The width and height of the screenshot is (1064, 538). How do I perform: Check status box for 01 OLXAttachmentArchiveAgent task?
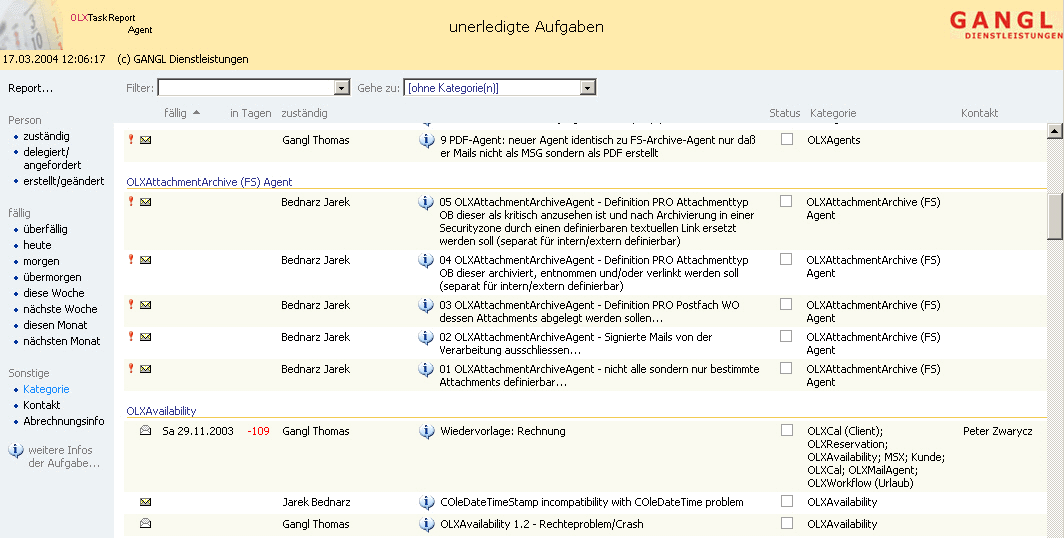pos(786,368)
